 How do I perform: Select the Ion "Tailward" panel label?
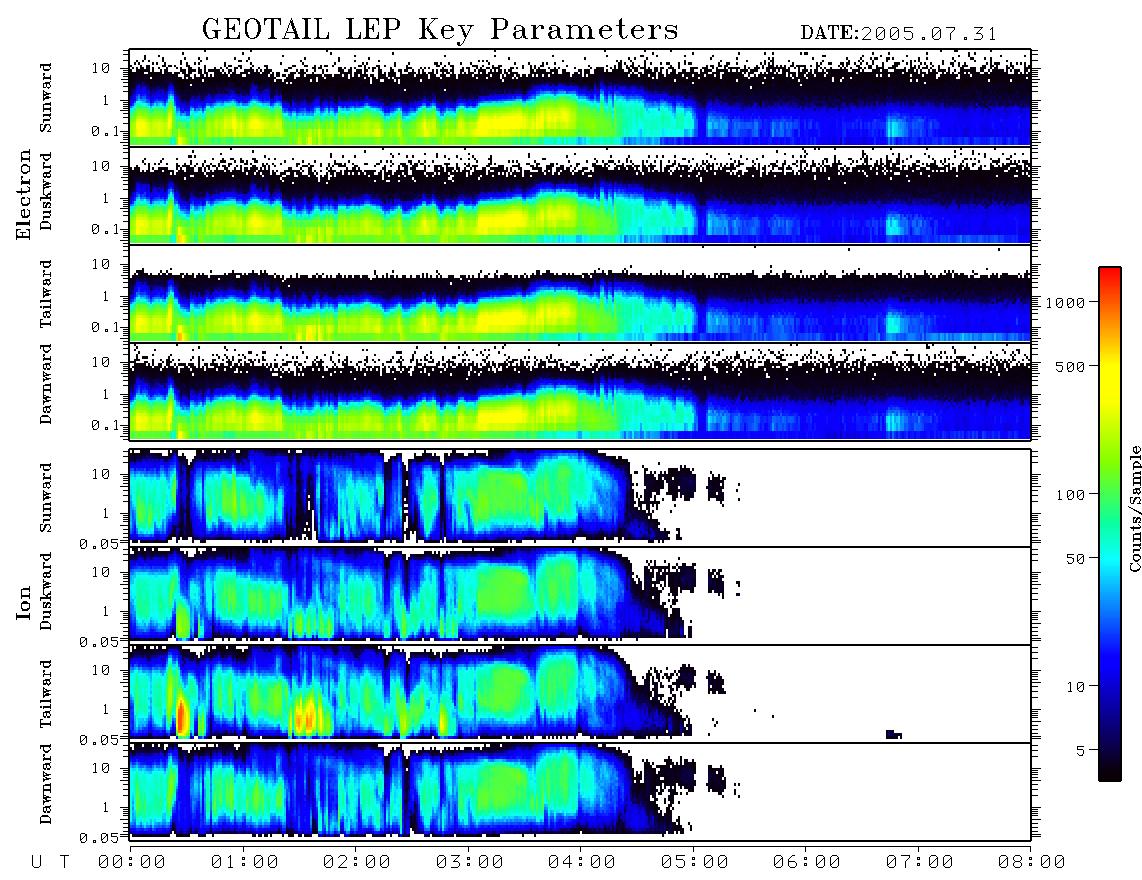tap(46, 694)
